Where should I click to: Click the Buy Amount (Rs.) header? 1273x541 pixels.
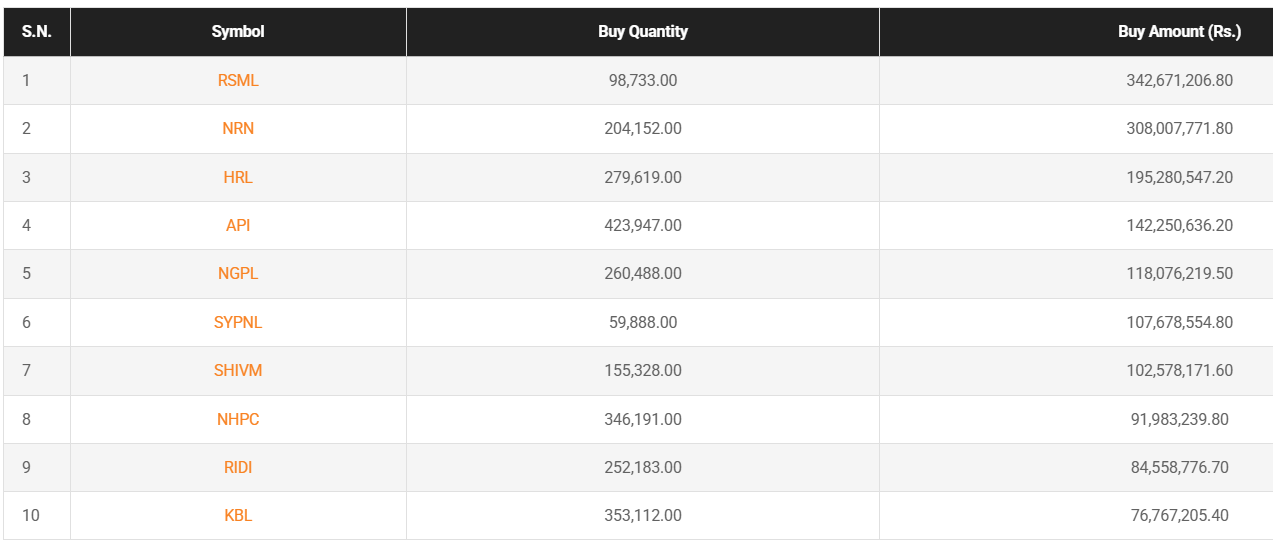pos(1179,32)
